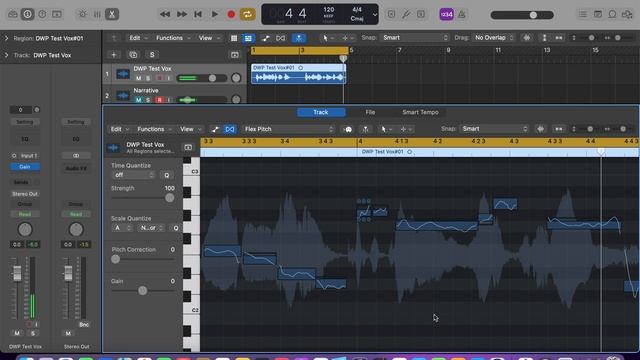This screenshot has width=640, height=360.
Task: Toggle the Inspector button in control bar
Action: pyautogui.click(x=27, y=14)
